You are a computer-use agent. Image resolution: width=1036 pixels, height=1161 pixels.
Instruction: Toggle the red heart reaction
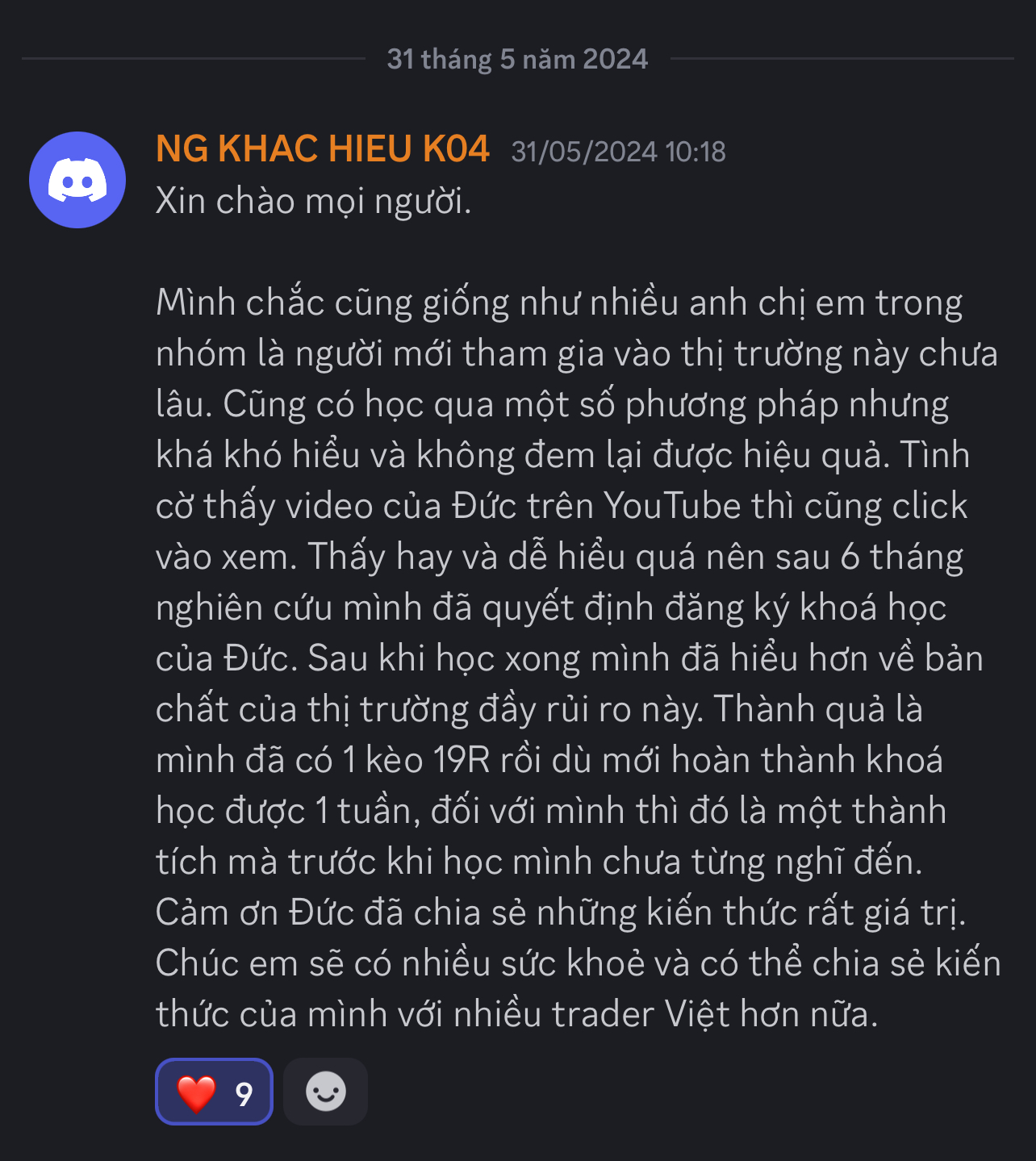pyautogui.click(x=214, y=1092)
